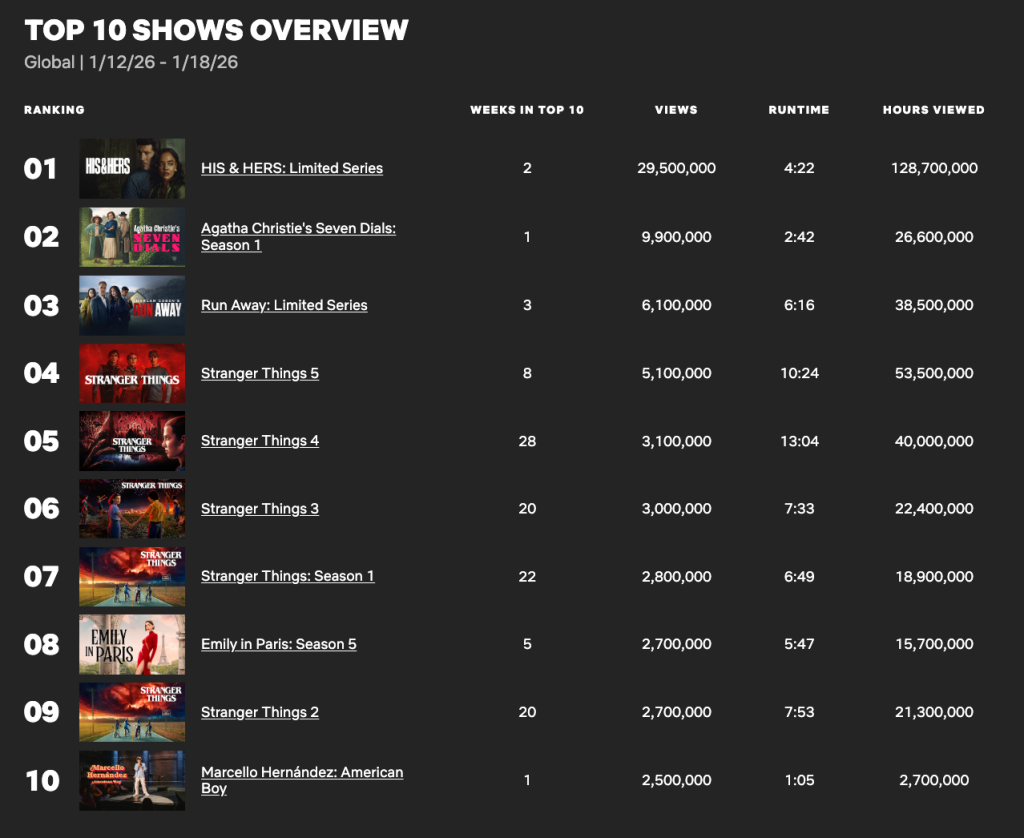The width and height of the screenshot is (1024, 838).
Task: Open the Stranger Things 5 link
Action: click(x=260, y=373)
